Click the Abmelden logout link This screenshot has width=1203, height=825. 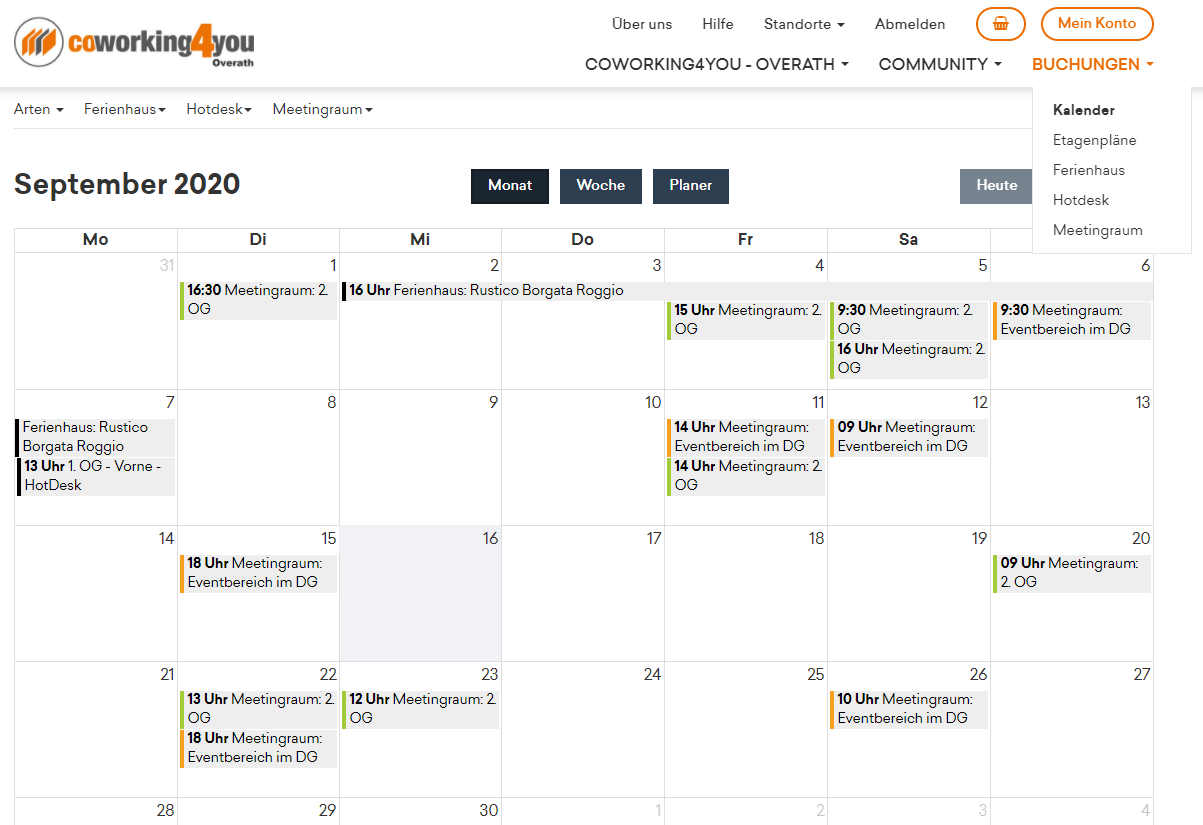pos(909,24)
